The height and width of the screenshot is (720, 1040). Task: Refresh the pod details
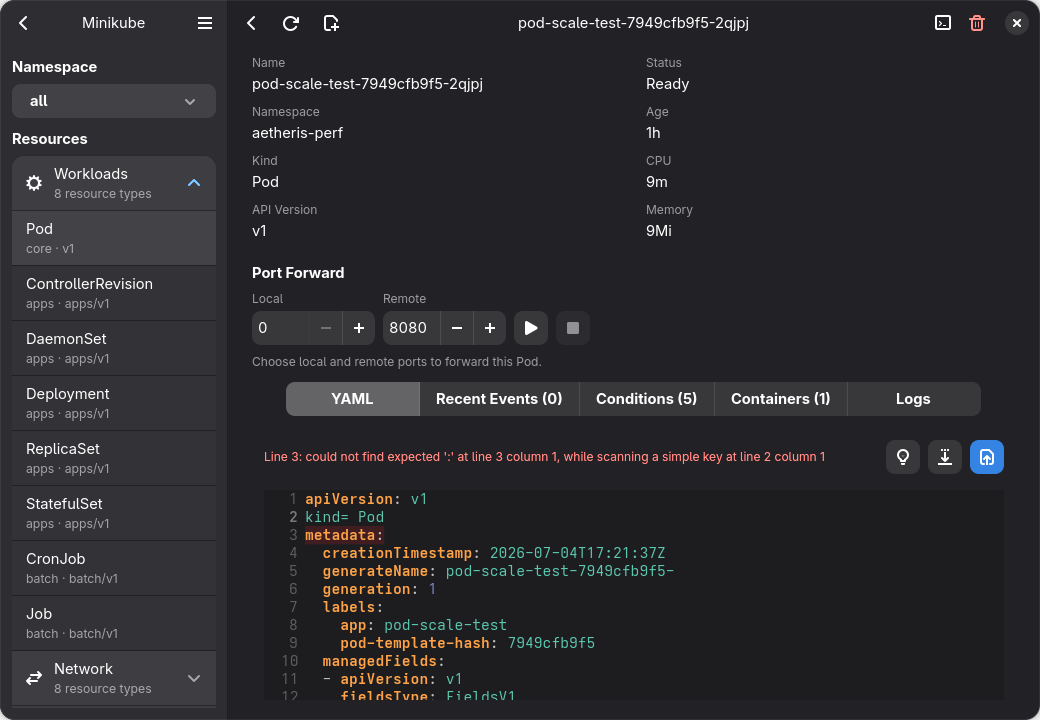[291, 23]
